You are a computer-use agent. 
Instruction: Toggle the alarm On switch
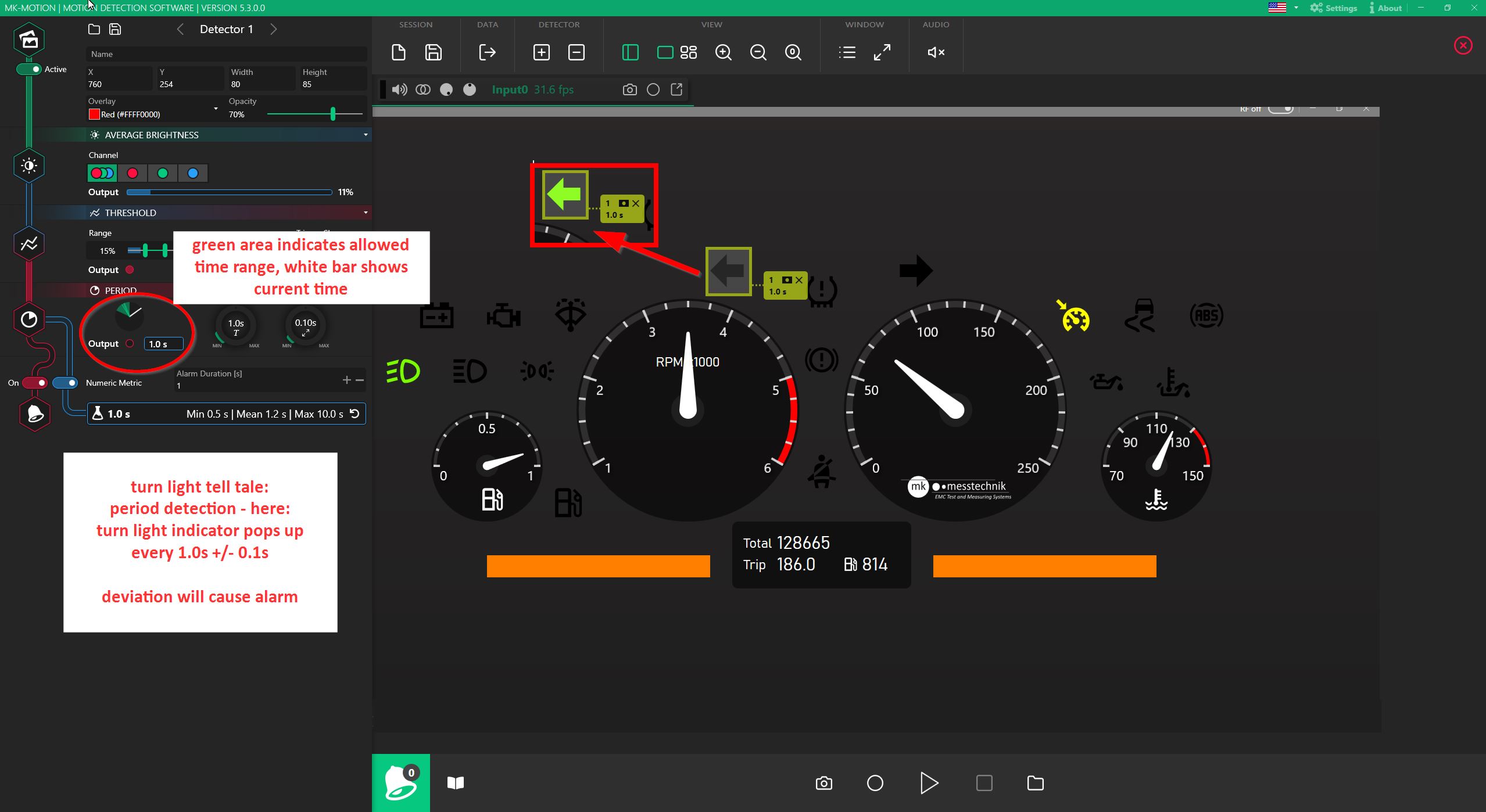click(x=35, y=383)
